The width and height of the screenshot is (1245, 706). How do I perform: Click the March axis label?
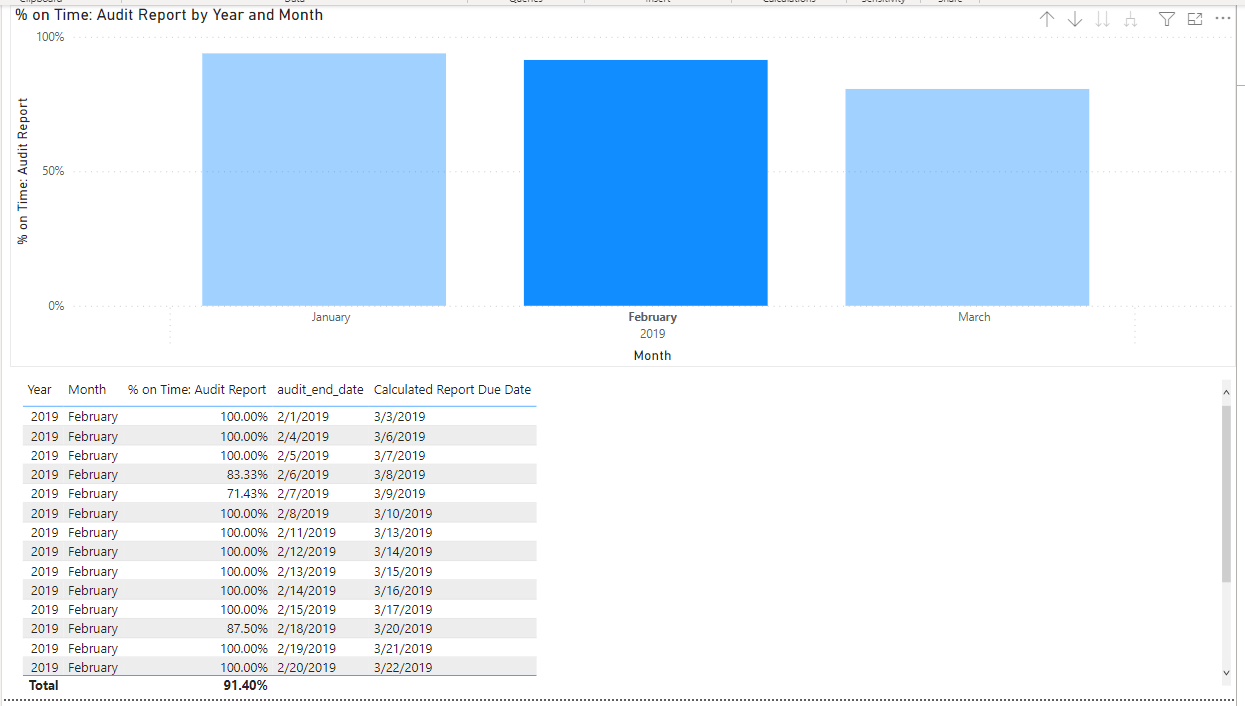click(974, 317)
